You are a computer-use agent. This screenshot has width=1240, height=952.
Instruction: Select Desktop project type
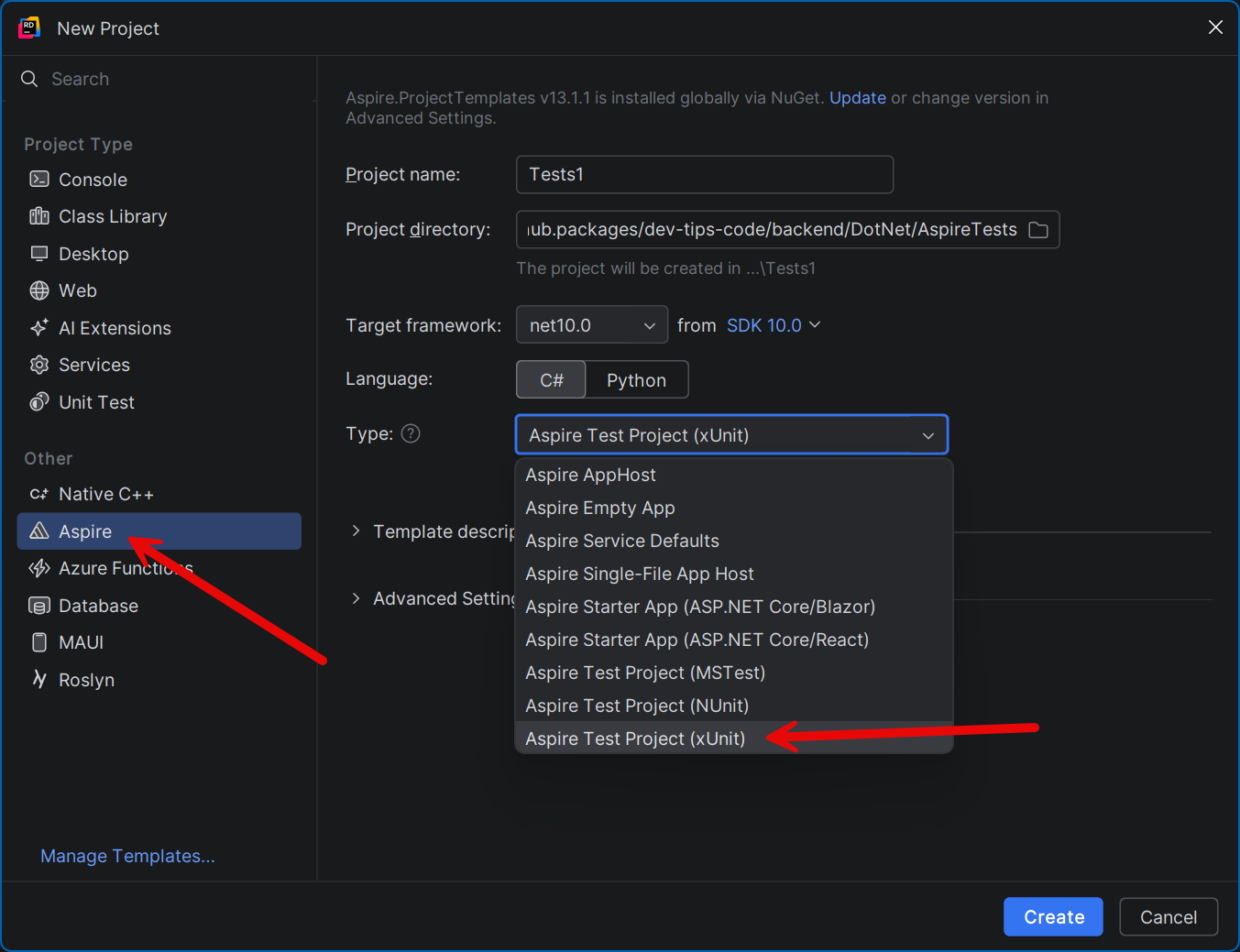[159, 254]
